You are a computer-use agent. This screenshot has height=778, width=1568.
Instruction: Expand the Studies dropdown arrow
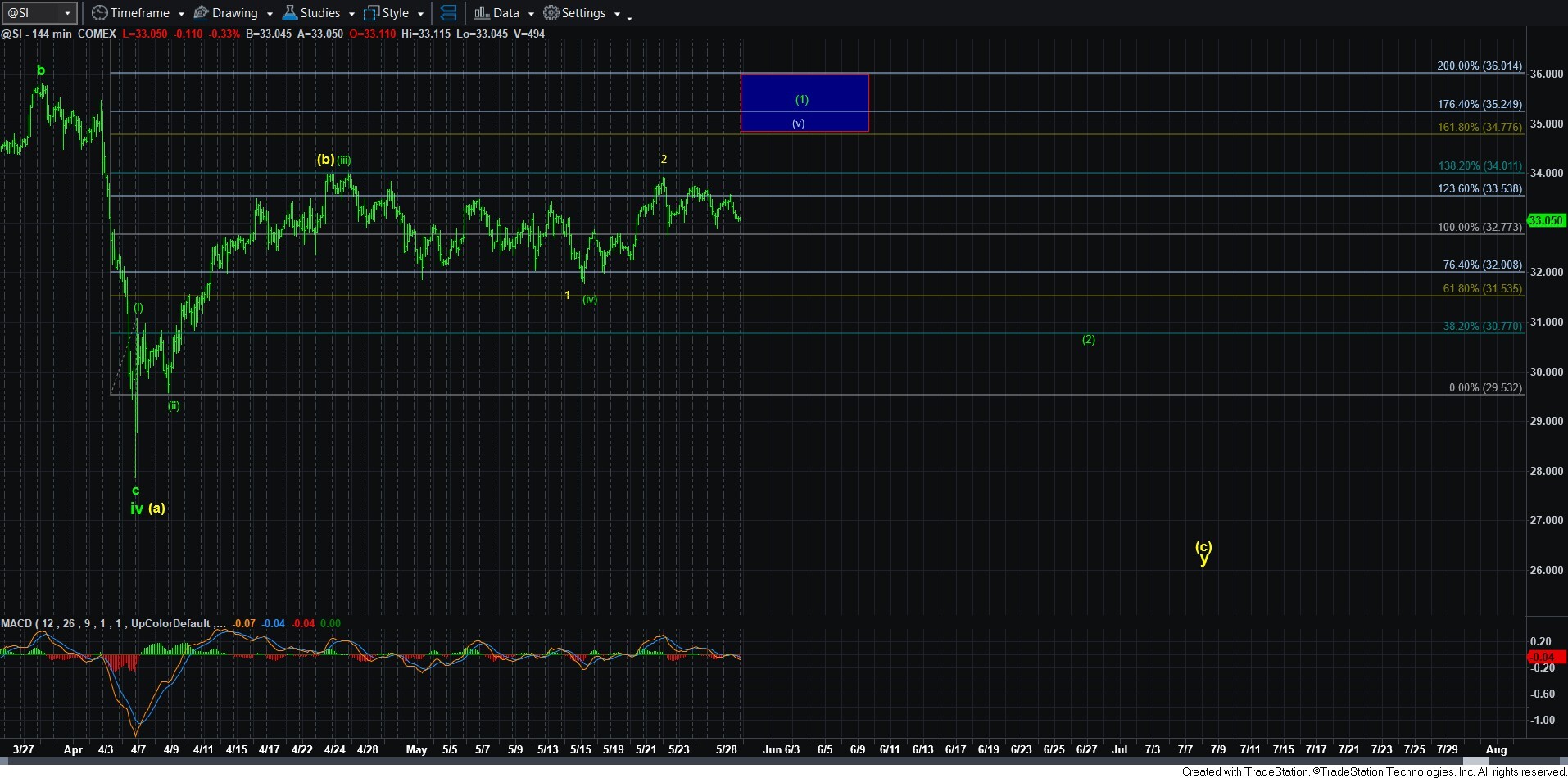point(351,14)
